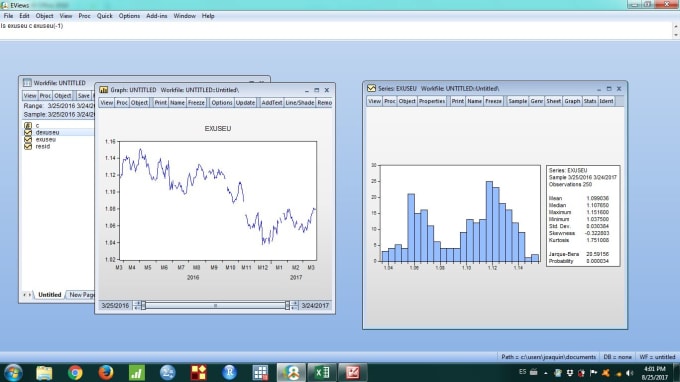This screenshot has width=680, height=382.
Task: Open the File menu
Action: click(8, 16)
